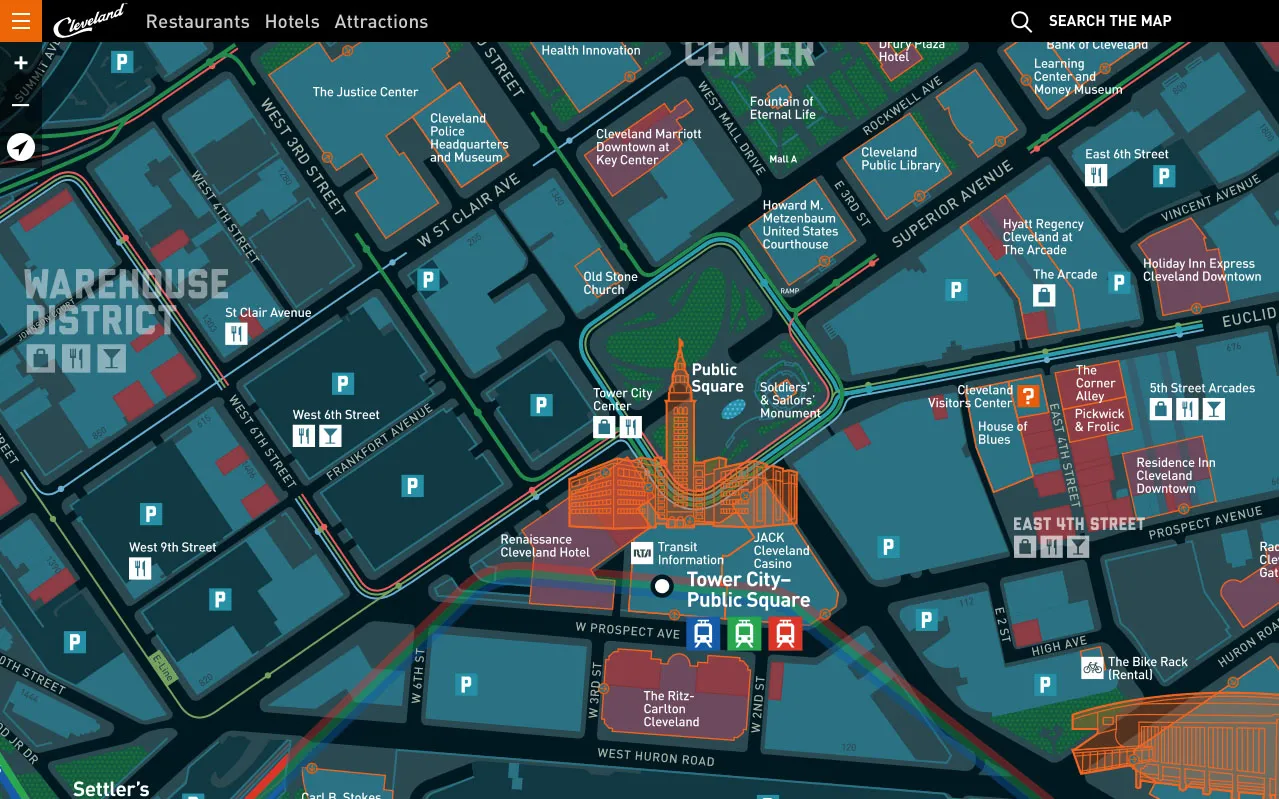Image resolution: width=1279 pixels, height=799 pixels.
Task: Click the Tower City Center restaurant icon
Action: (630, 427)
